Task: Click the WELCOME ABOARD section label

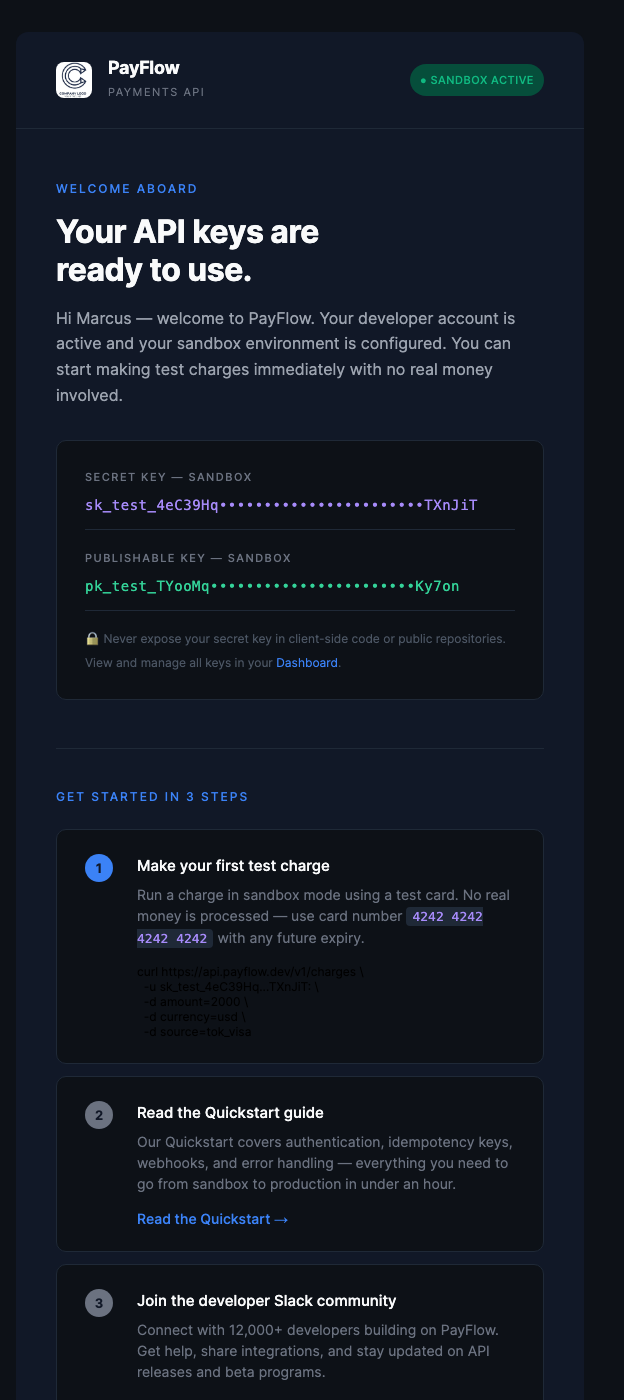Action: [126, 189]
